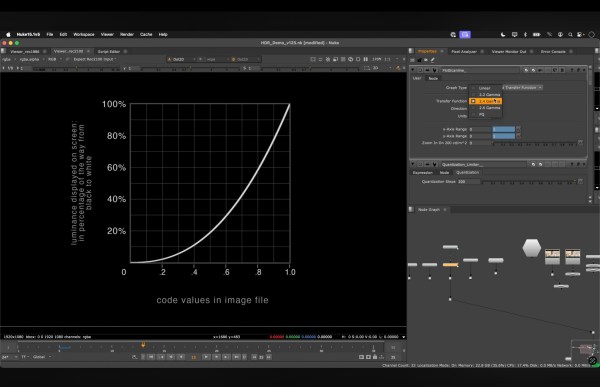Image resolution: width=600 pixels, height=387 pixels.
Task: Click the Node Graph tab
Action: point(429,209)
